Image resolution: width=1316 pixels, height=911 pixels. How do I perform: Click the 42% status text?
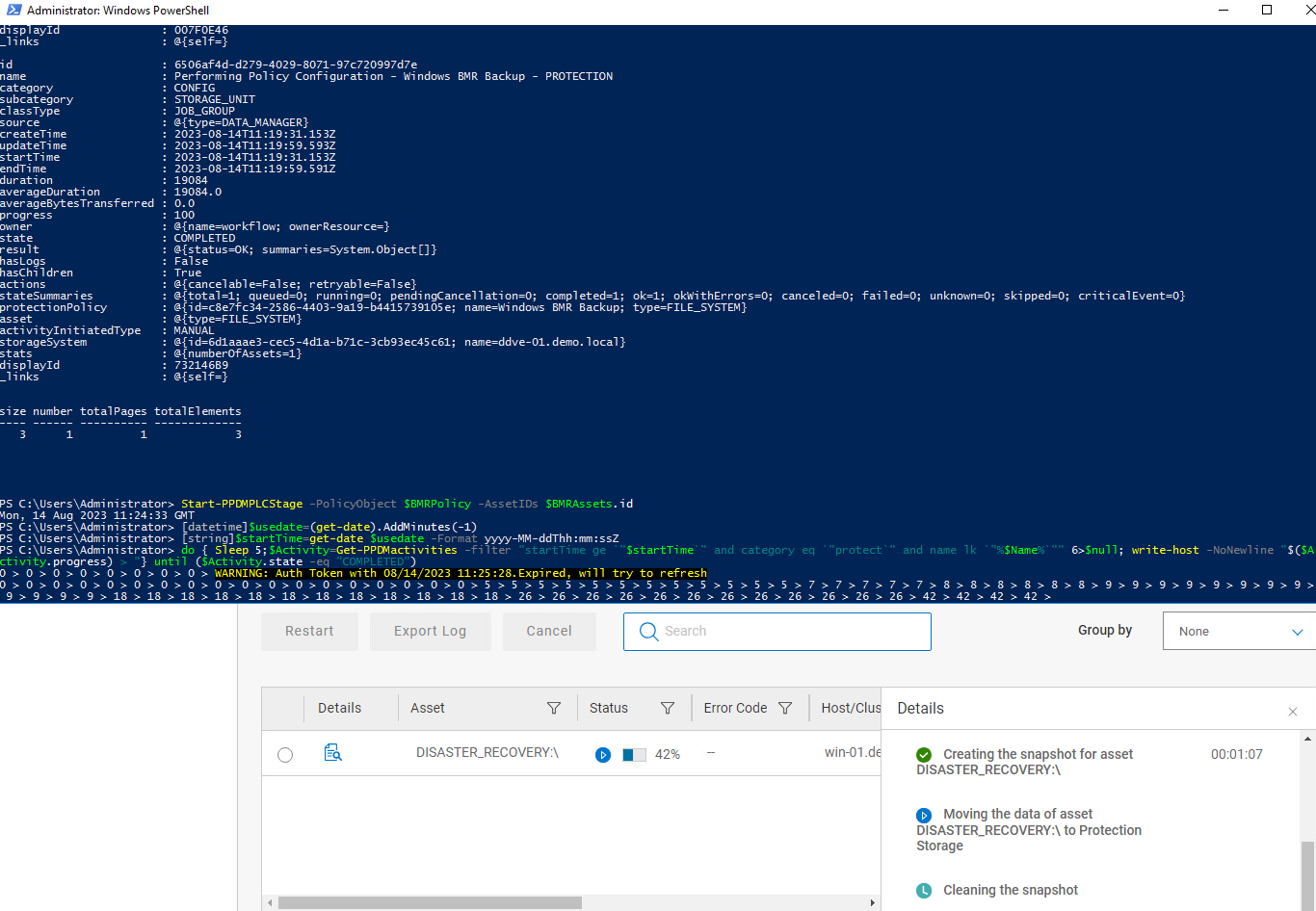click(668, 755)
